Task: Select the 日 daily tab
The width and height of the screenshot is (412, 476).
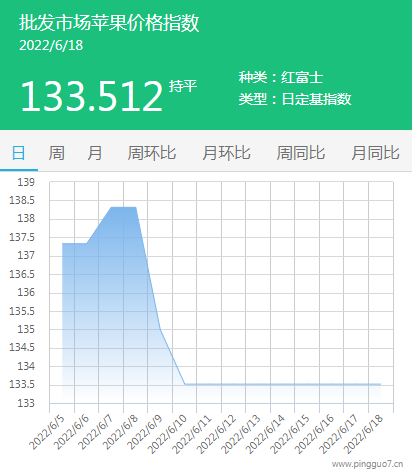Action: 19,153
